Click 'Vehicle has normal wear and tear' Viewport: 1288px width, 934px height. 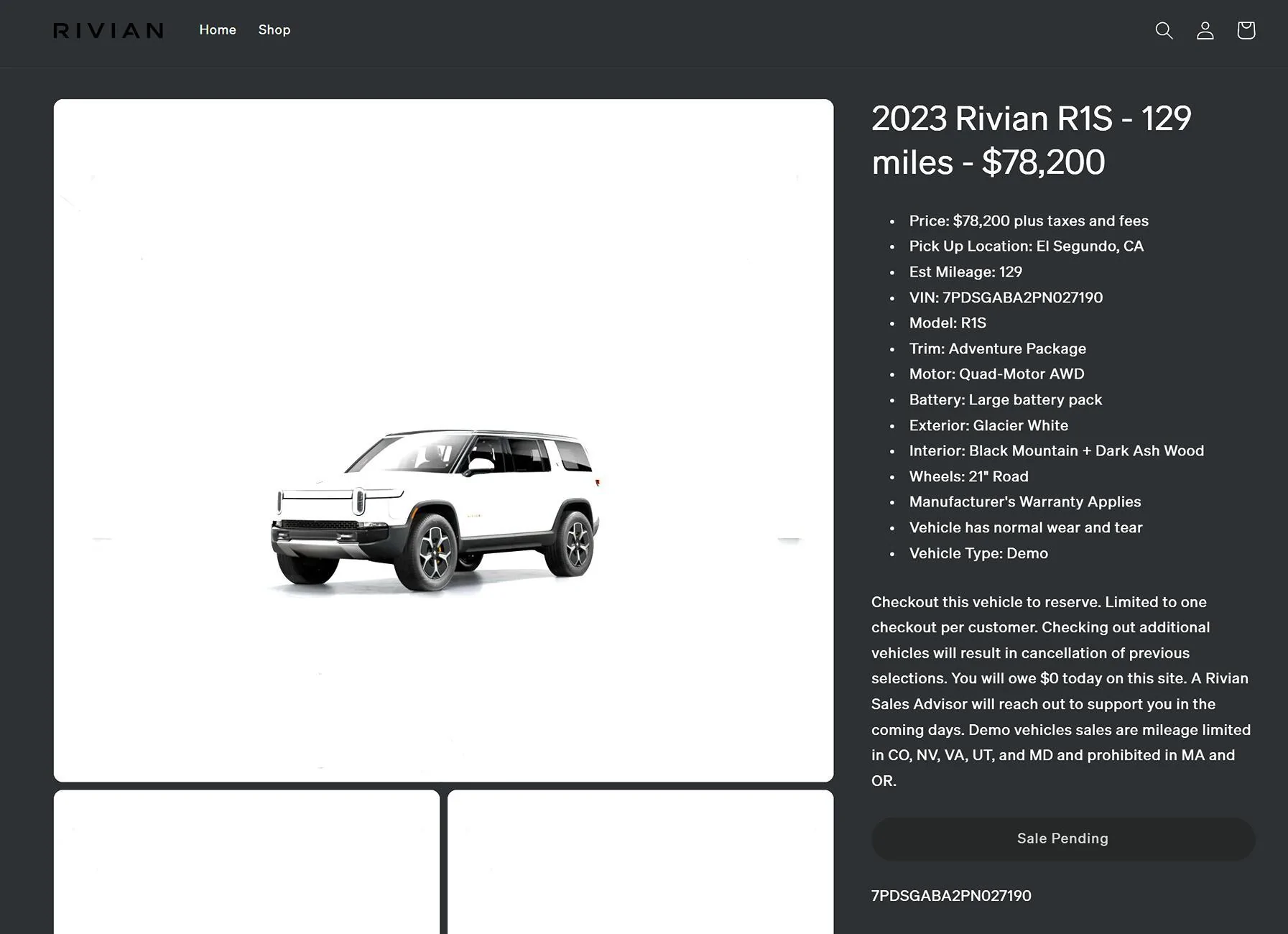[1025, 527]
